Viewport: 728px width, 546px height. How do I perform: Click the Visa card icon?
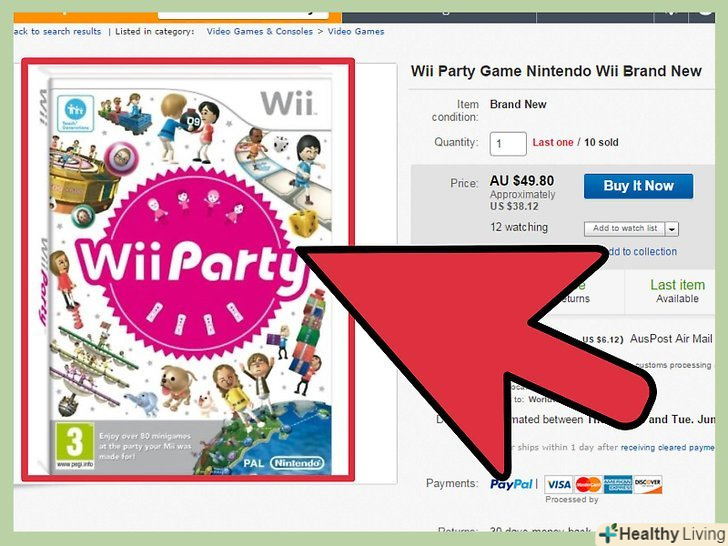[559, 485]
